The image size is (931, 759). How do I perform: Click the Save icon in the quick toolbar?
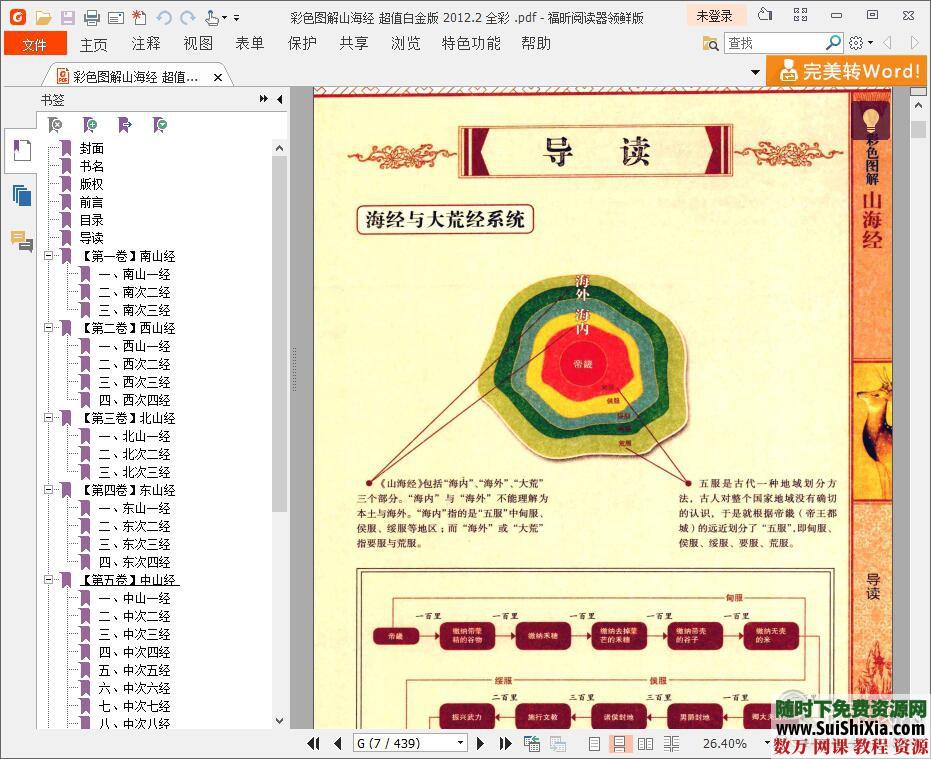pyautogui.click(x=68, y=18)
